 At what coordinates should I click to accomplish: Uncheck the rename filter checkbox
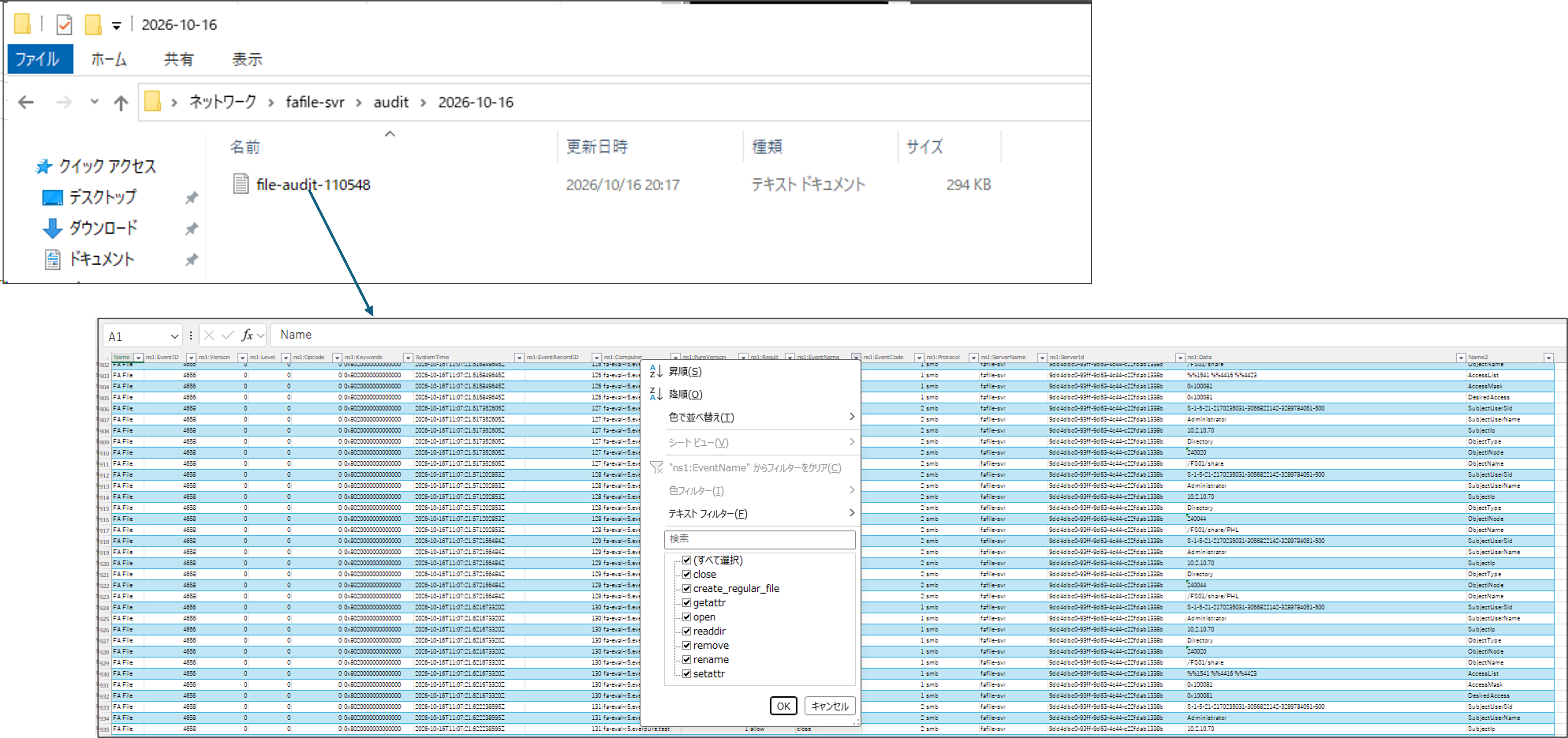pyautogui.click(x=686, y=660)
